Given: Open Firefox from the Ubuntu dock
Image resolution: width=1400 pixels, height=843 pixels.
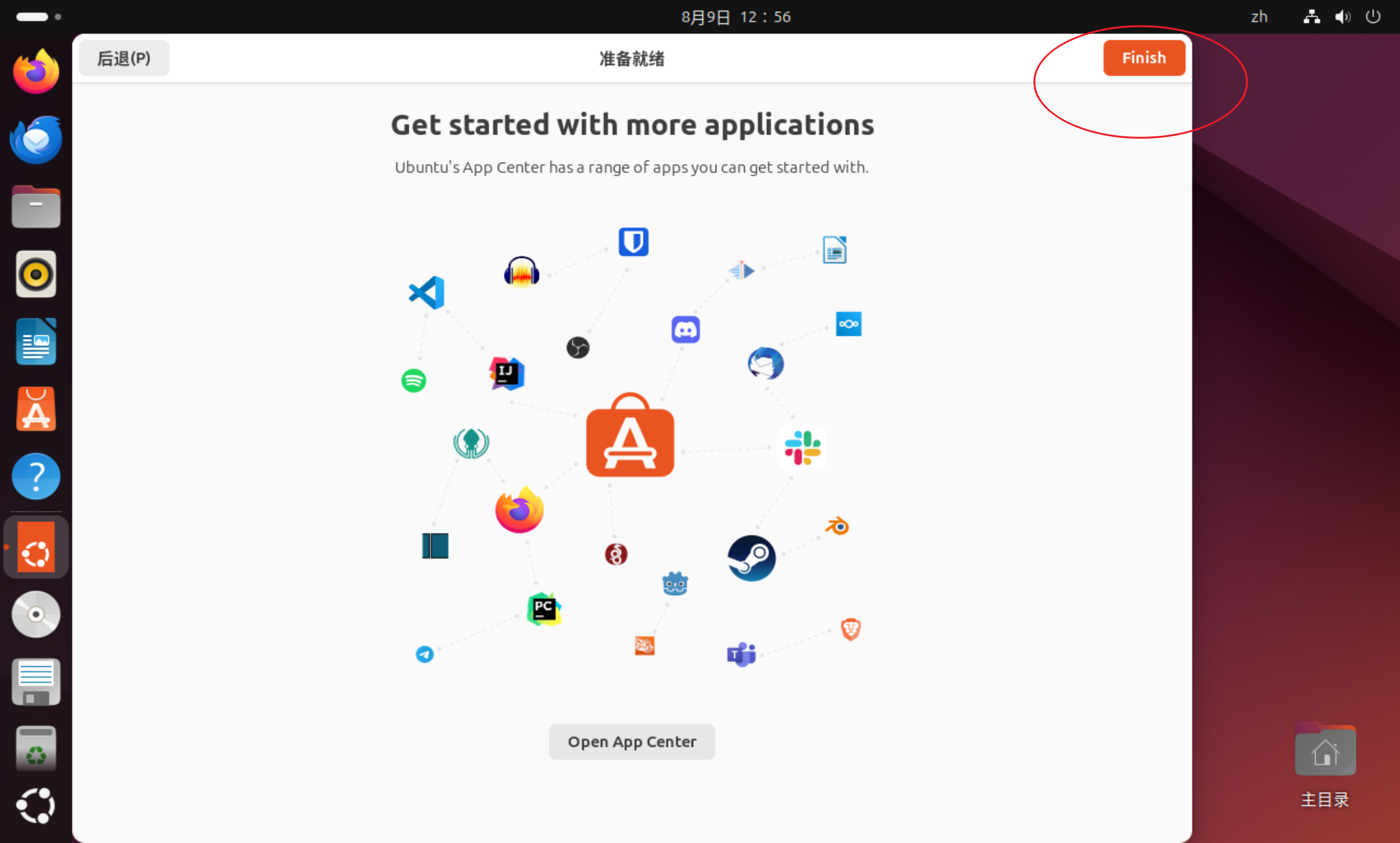Looking at the screenshot, I should coord(36,71).
